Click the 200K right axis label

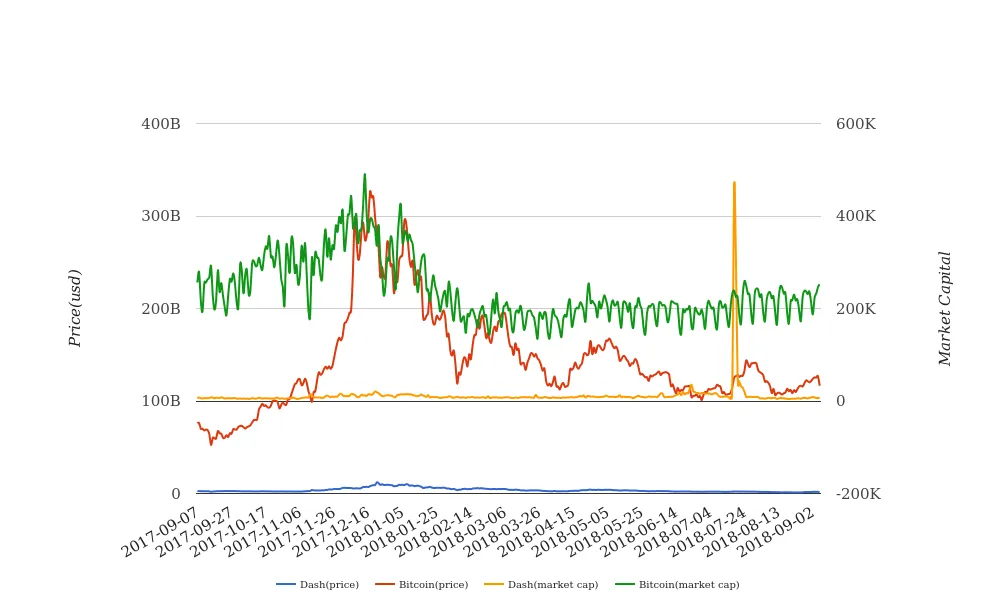coord(856,309)
